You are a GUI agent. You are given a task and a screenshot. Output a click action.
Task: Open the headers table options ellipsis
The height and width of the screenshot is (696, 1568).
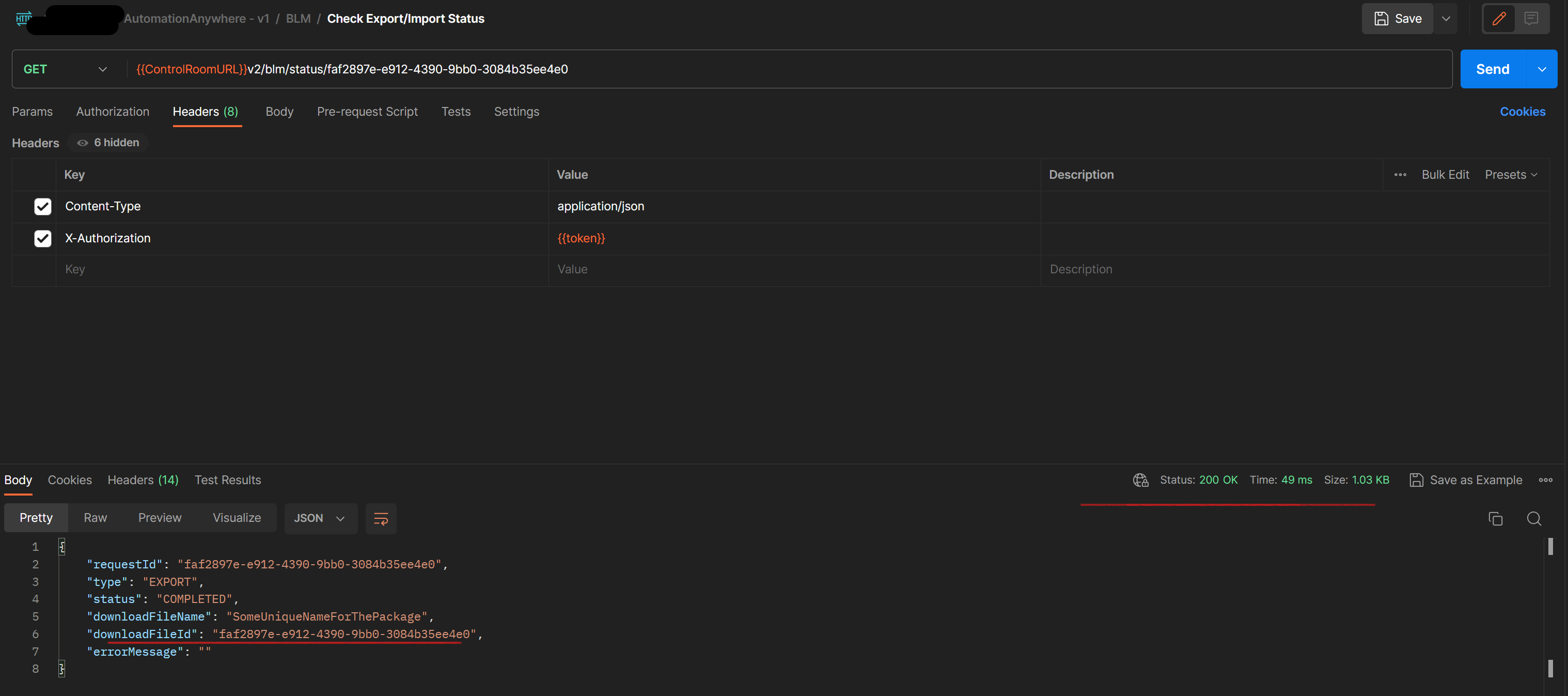click(1400, 175)
